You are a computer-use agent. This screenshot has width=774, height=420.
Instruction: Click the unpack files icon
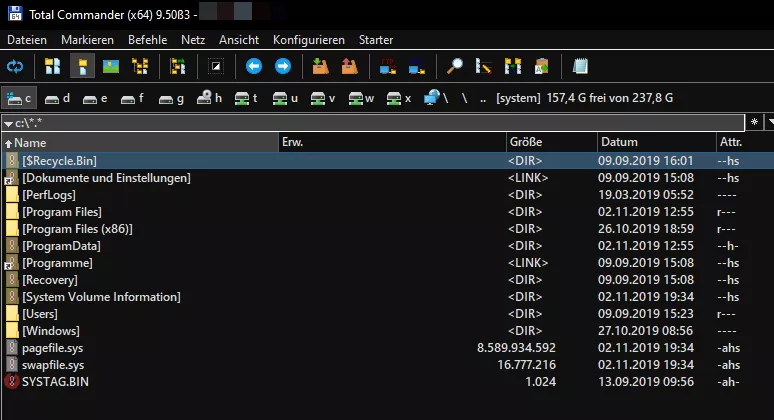[x=349, y=66]
